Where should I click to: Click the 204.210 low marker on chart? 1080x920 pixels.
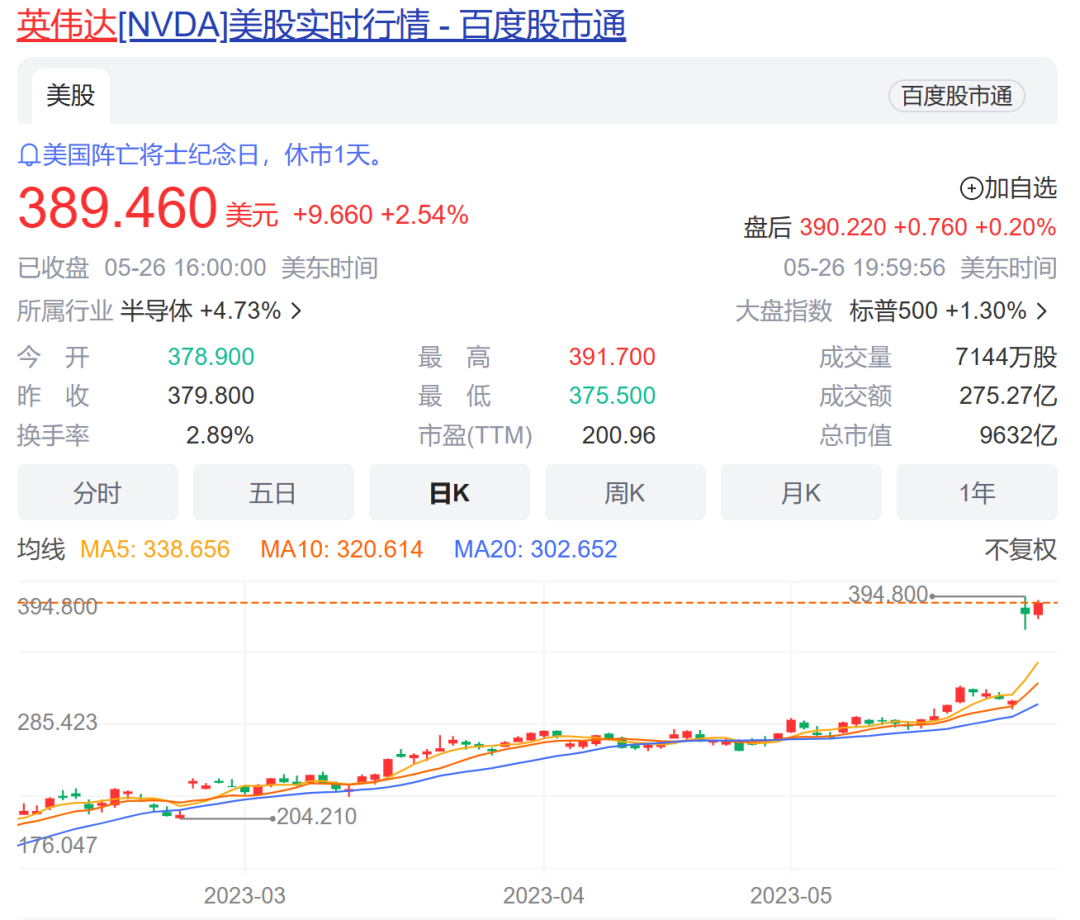(316, 817)
